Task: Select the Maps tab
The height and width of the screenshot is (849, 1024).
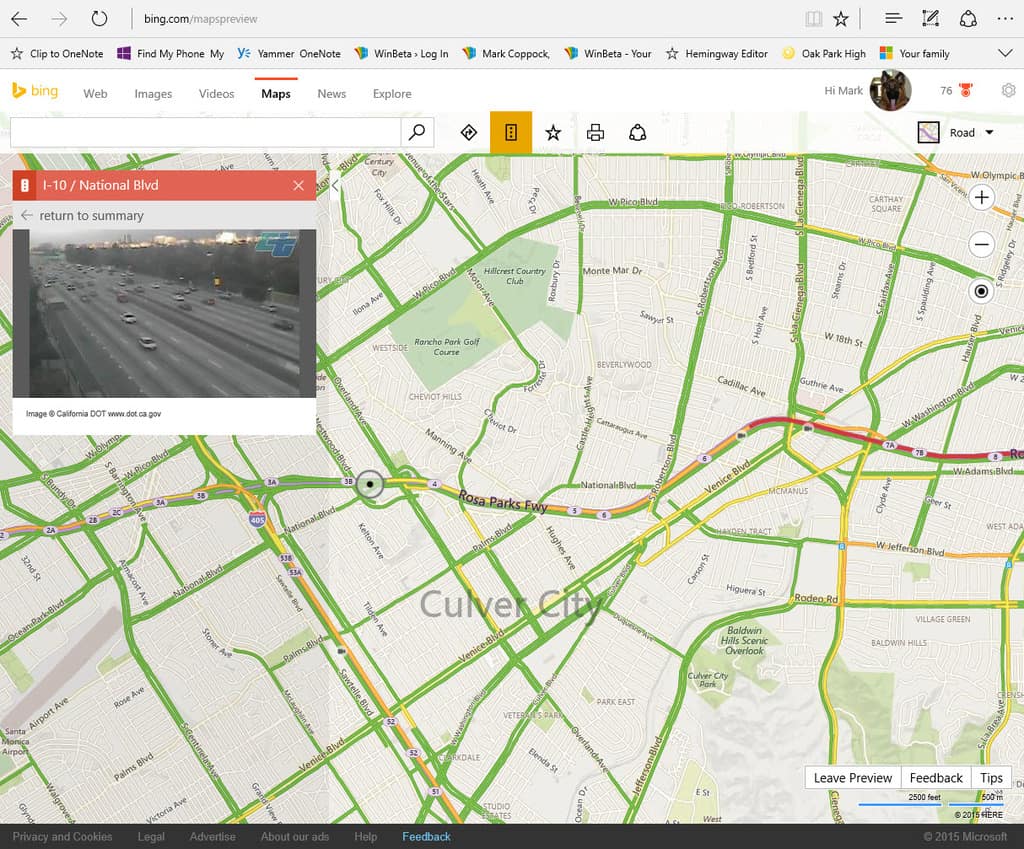Action: [276, 94]
